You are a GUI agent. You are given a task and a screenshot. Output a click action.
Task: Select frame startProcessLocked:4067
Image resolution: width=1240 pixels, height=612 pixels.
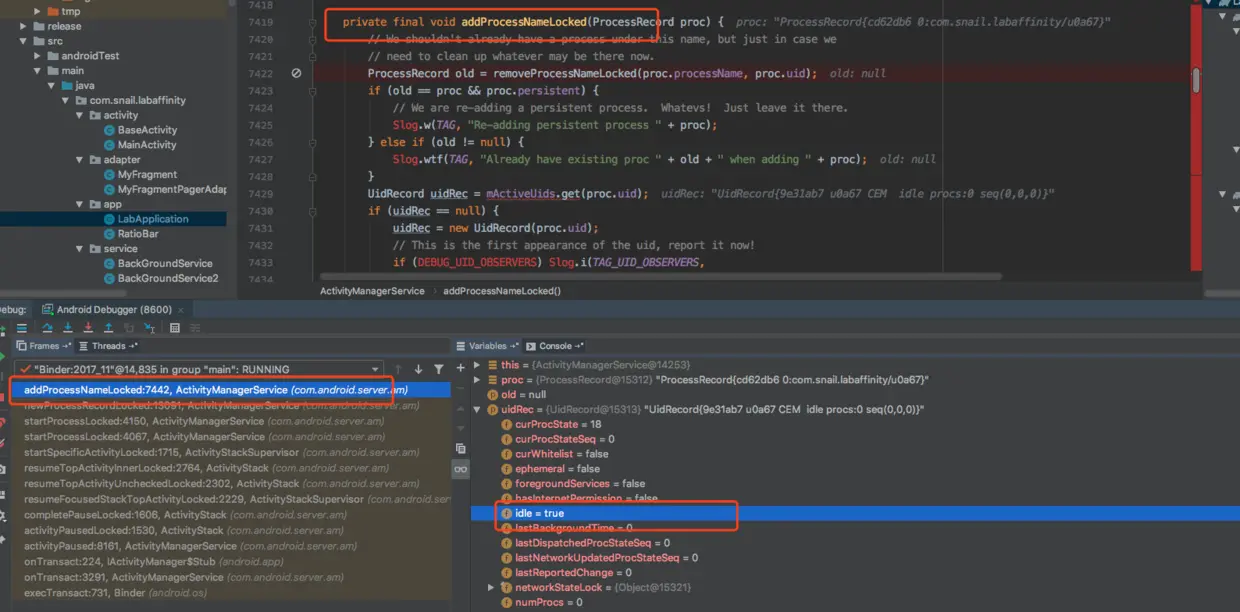point(230,436)
